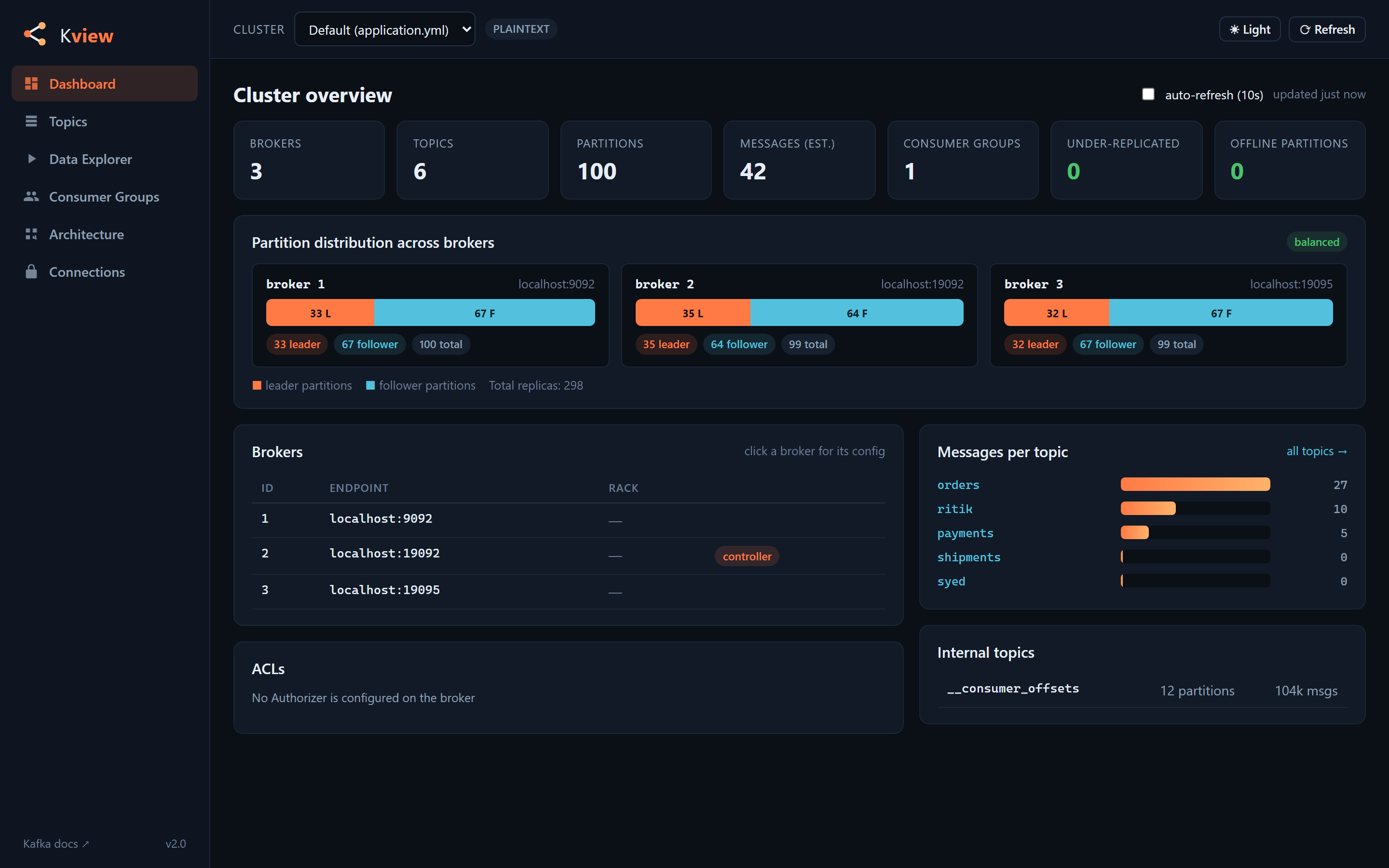Open the Architecture page
This screenshot has width=1389, height=868.
pos(105,234)
